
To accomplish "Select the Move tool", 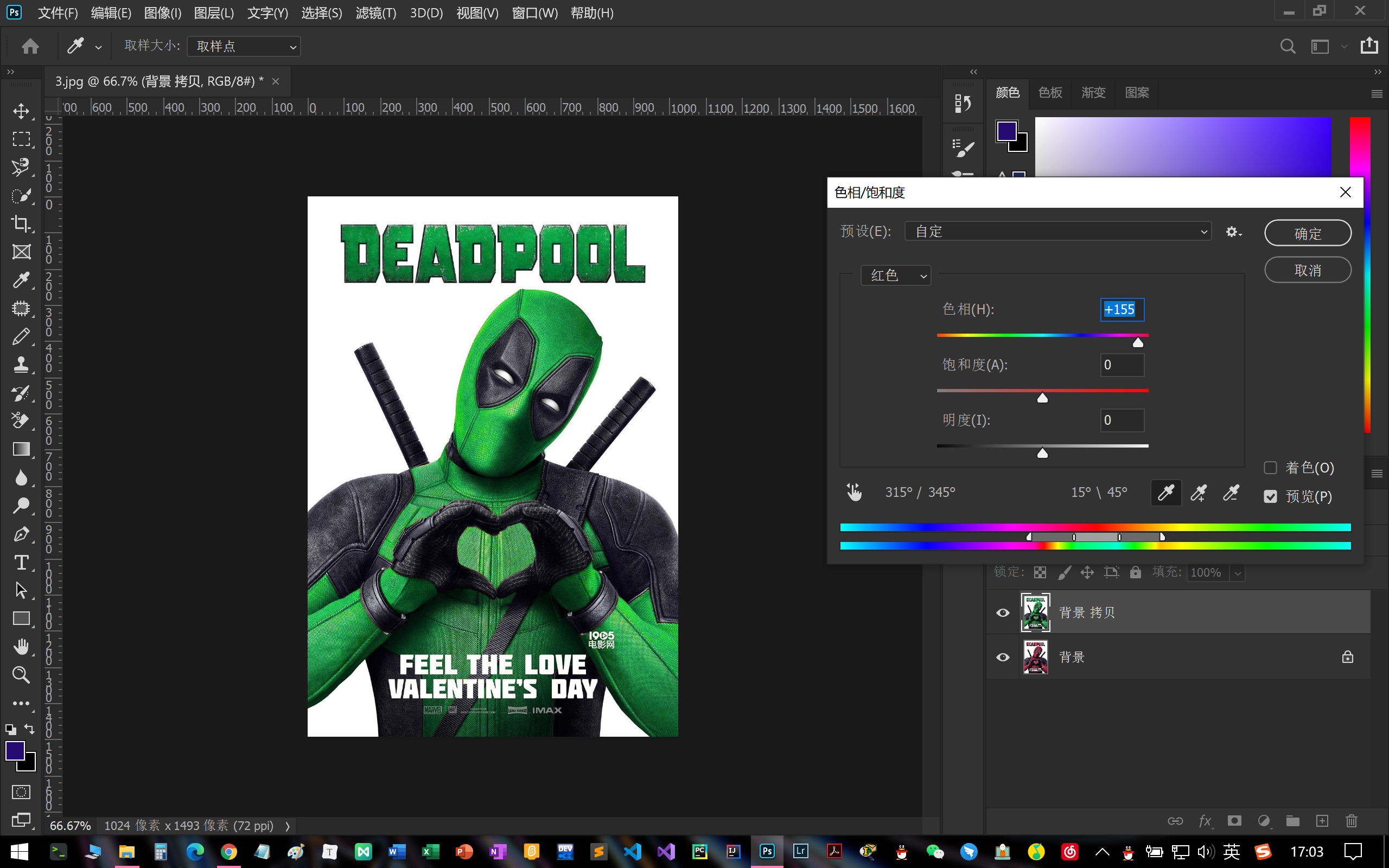I will coord(21,111).
